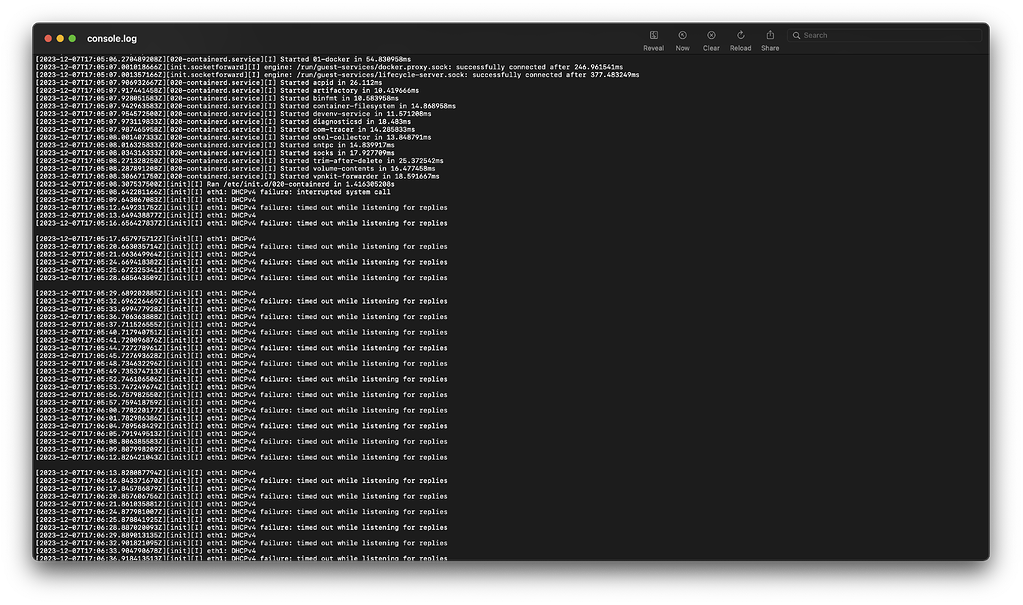
Task: Toggle fullscreen with the green window button
Action: point(70,37)
